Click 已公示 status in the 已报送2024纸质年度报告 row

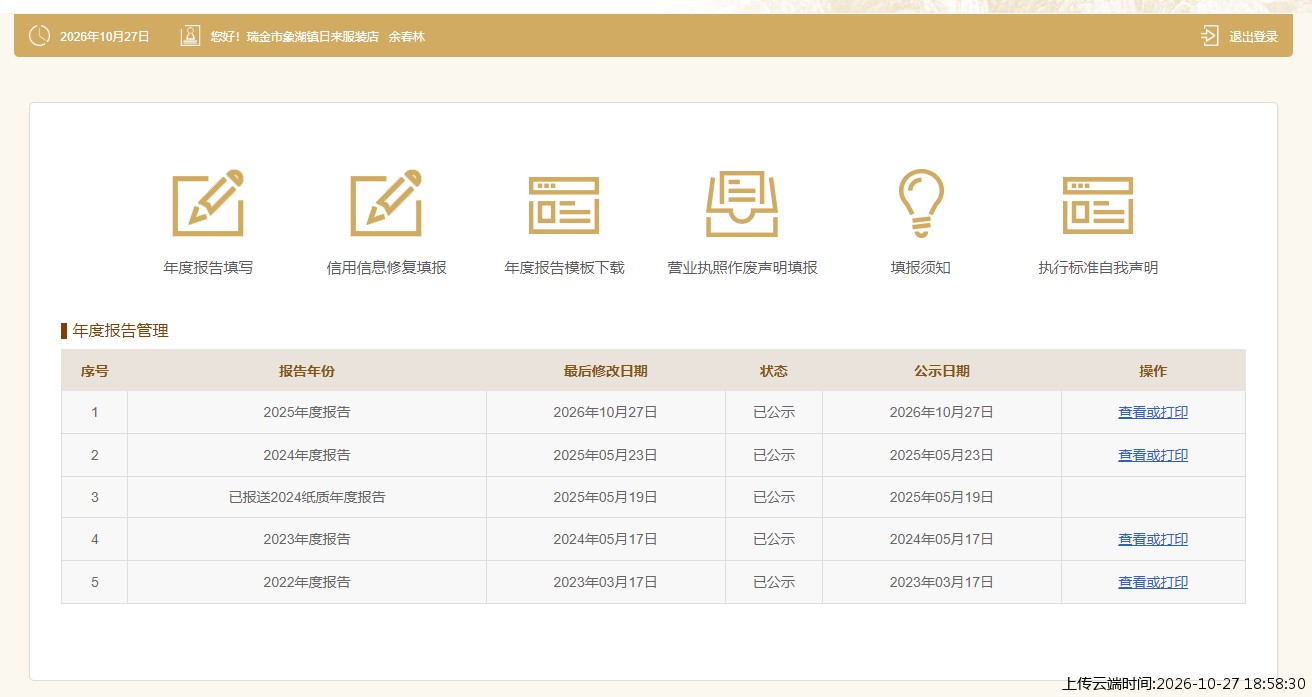pyautogui.click(x=774, y=497)
